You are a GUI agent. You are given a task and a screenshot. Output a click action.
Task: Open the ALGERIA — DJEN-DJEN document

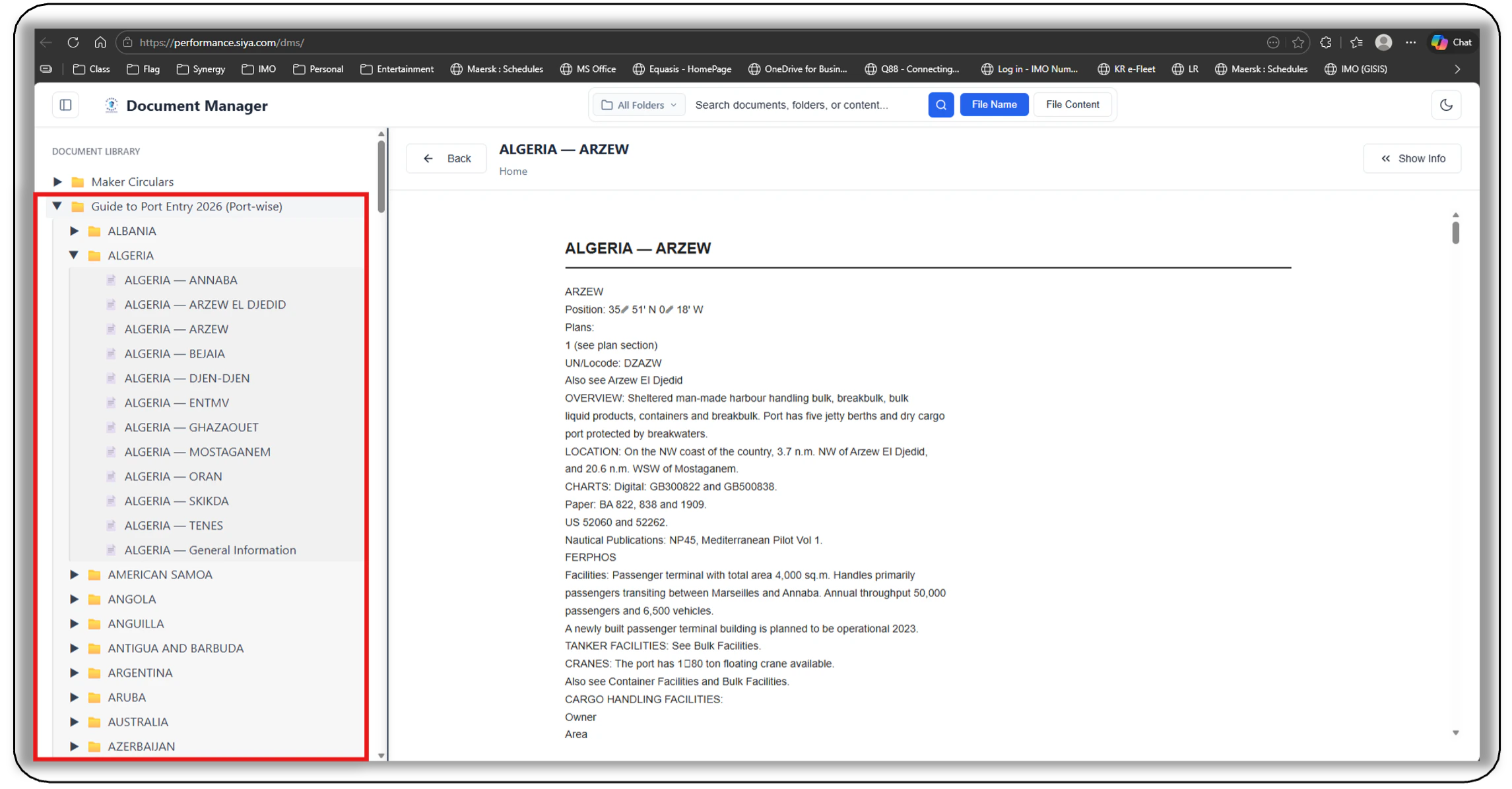187,378
